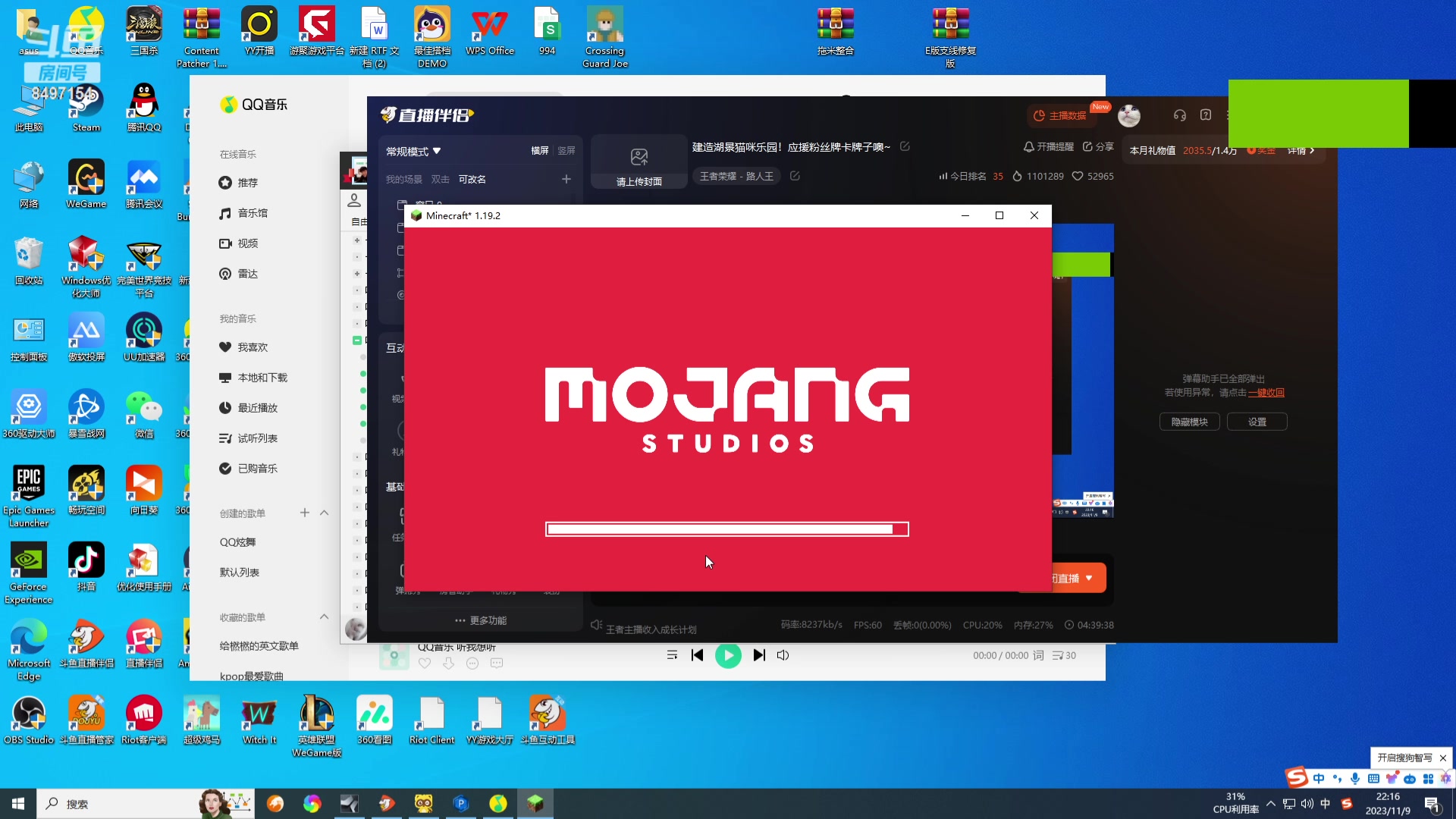This screenshot has height=819, width=1456.
Task: Collapse 收藏的歌单 section chevron
Action: [324, 617]
